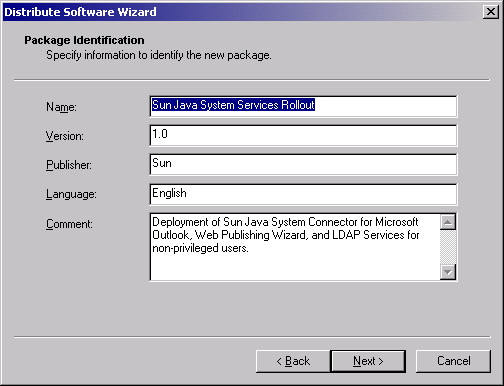The height and width of the screenshot is (386, 504).
Task: Click the Comment scrollbar up arrow
Action: (448, 222)
